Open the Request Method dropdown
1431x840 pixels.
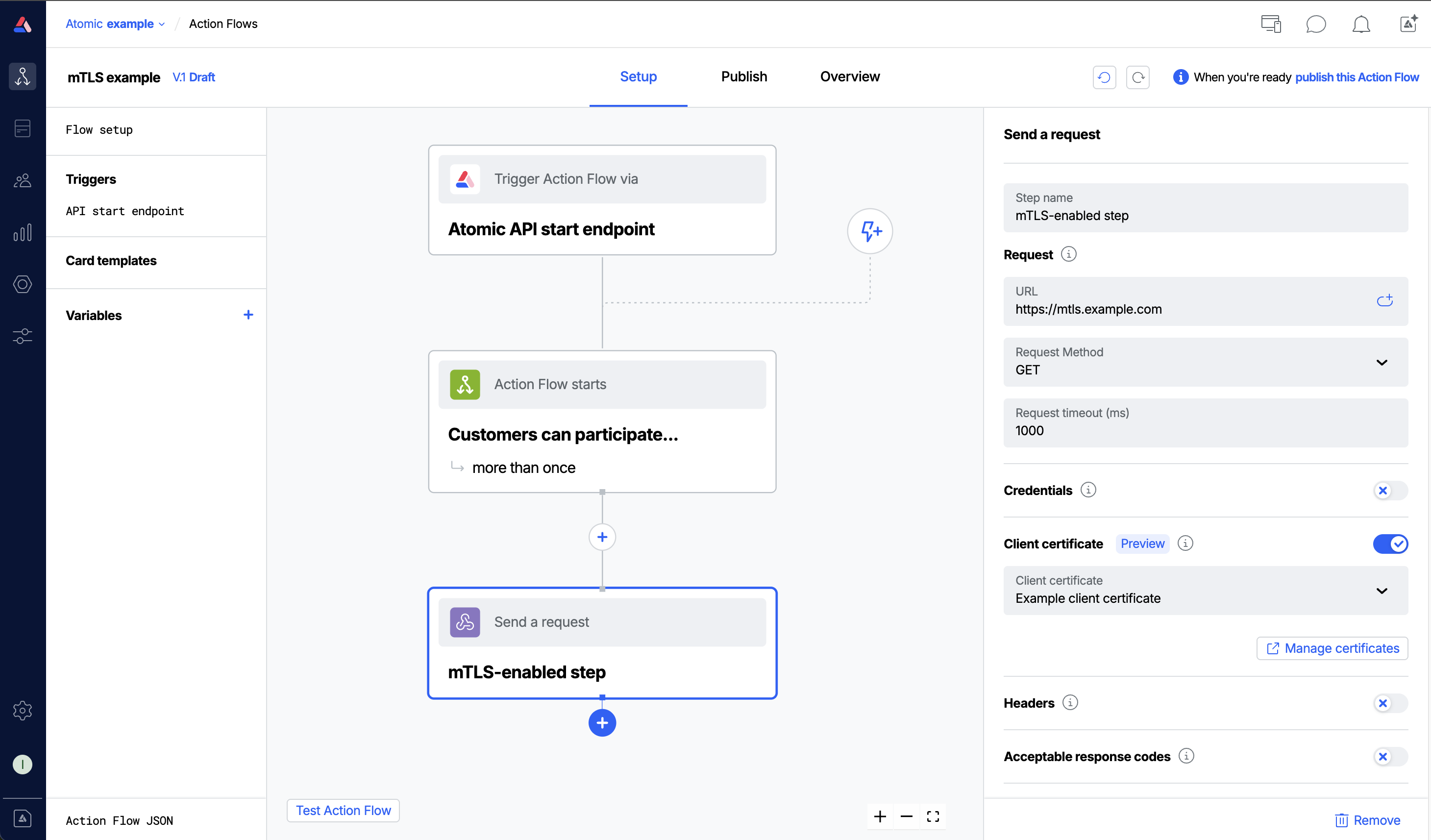1382,362
